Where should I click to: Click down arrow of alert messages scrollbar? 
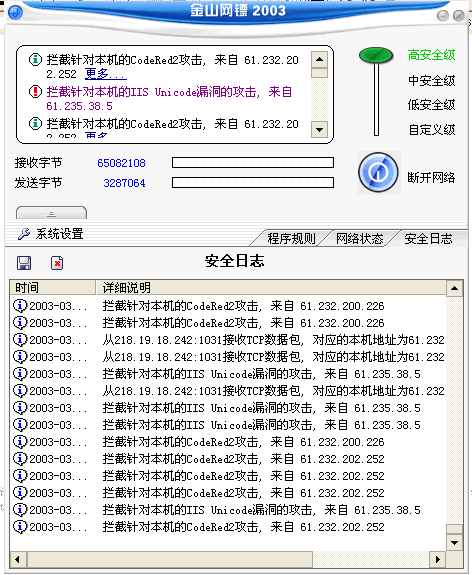(x=319, y=129)
